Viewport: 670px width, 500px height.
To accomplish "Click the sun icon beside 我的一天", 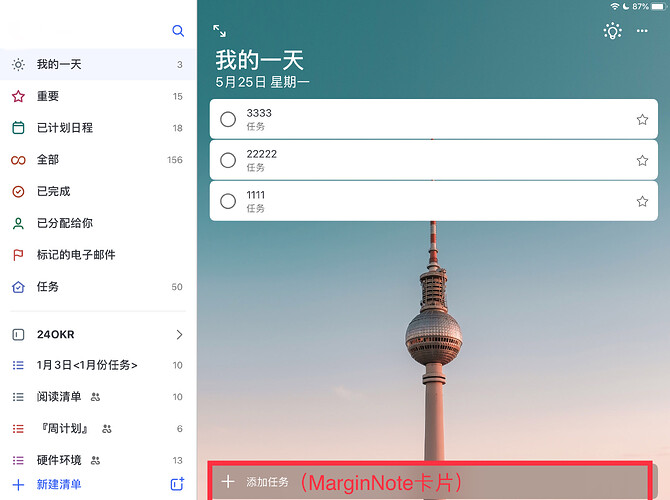I will point(18,65).
